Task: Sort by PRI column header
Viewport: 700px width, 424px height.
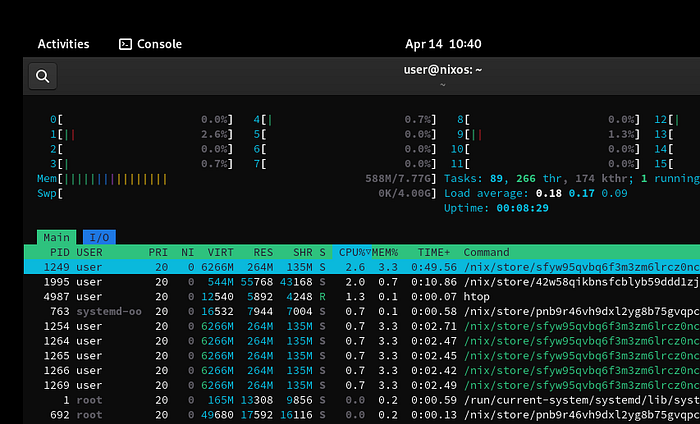Action: pyautogui.click(x=158, y=252)
